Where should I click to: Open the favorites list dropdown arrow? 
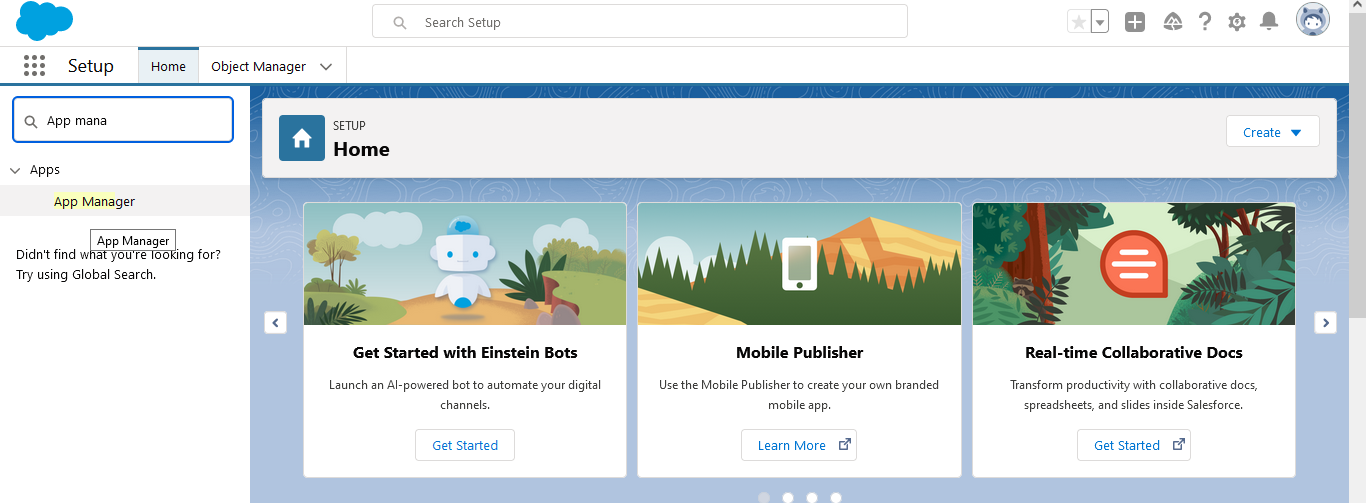tap(1100, 22)
